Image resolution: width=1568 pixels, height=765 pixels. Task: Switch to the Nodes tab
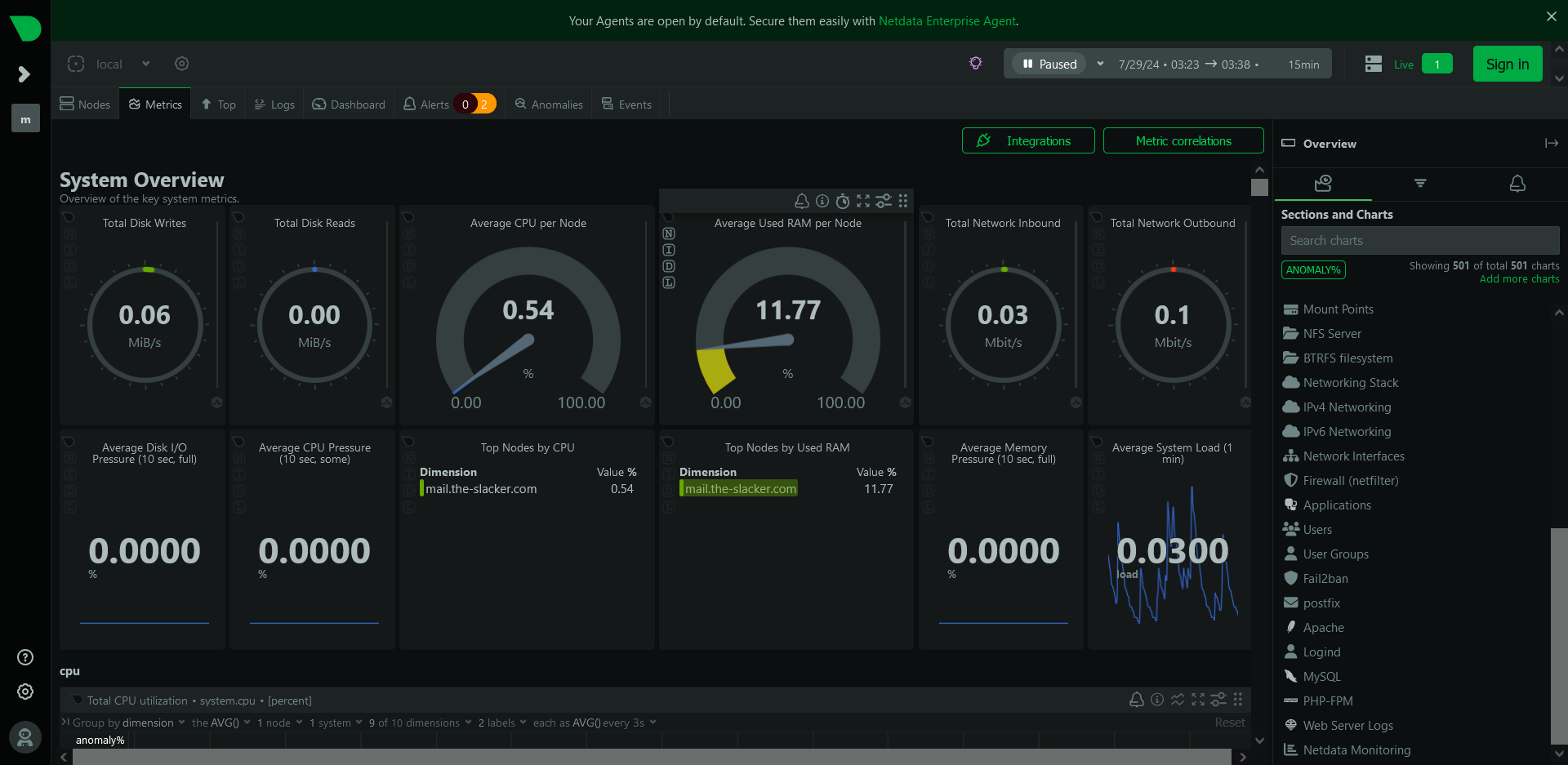tap(85, 105)
